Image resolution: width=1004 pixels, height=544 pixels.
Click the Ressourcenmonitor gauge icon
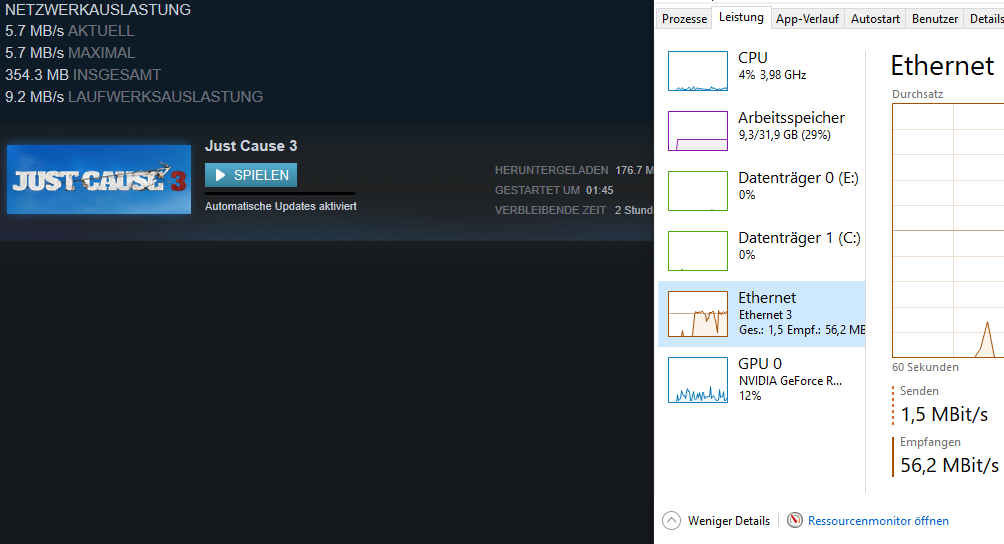(795, 520)
